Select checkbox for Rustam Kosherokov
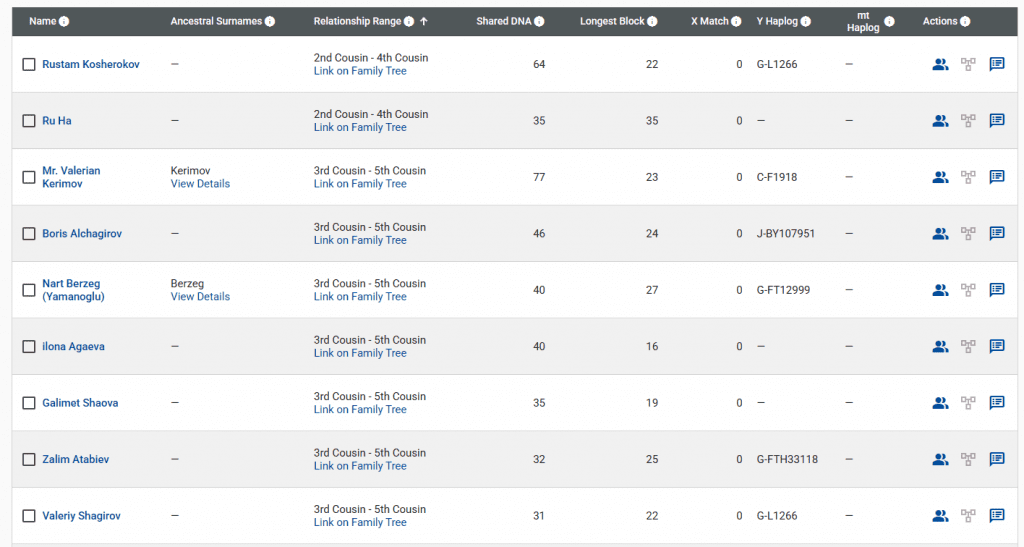Screen dimensions: 1024x547 [x=29, y=65]
